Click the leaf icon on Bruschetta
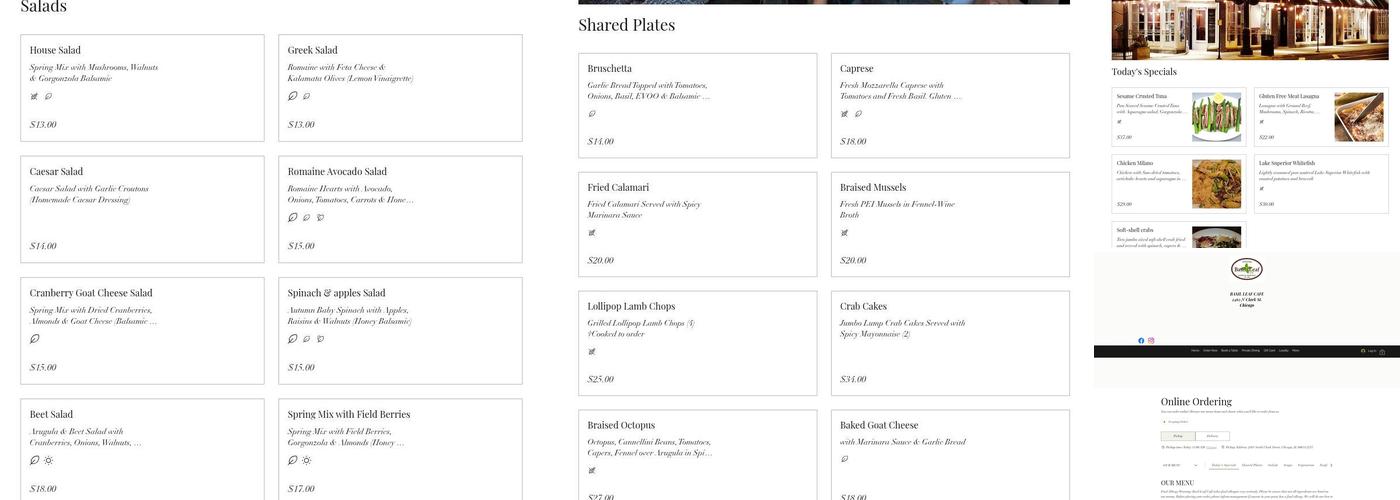Viewport: 1400px width, 500px height. [592, 114]
